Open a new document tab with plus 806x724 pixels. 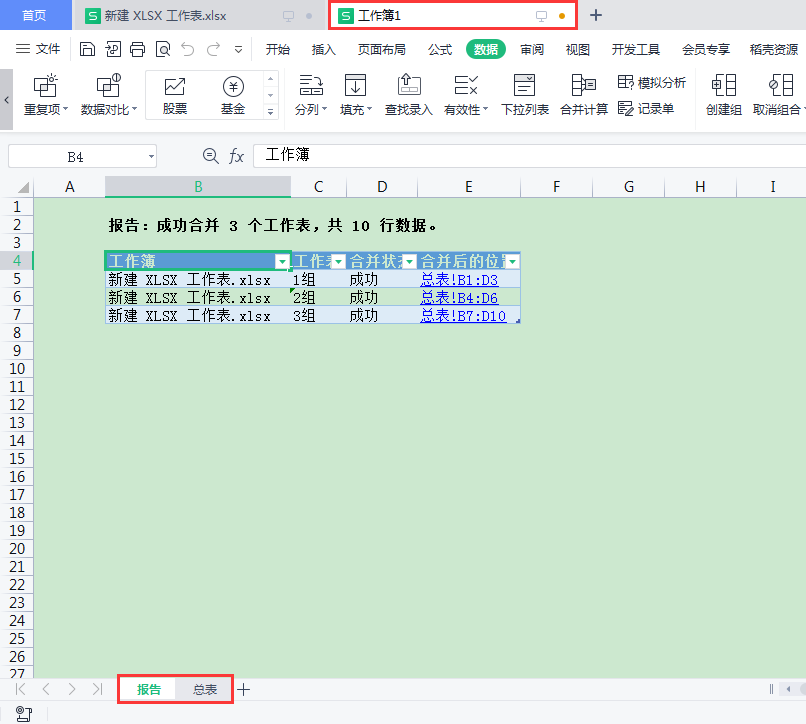[x=596, y=15]
